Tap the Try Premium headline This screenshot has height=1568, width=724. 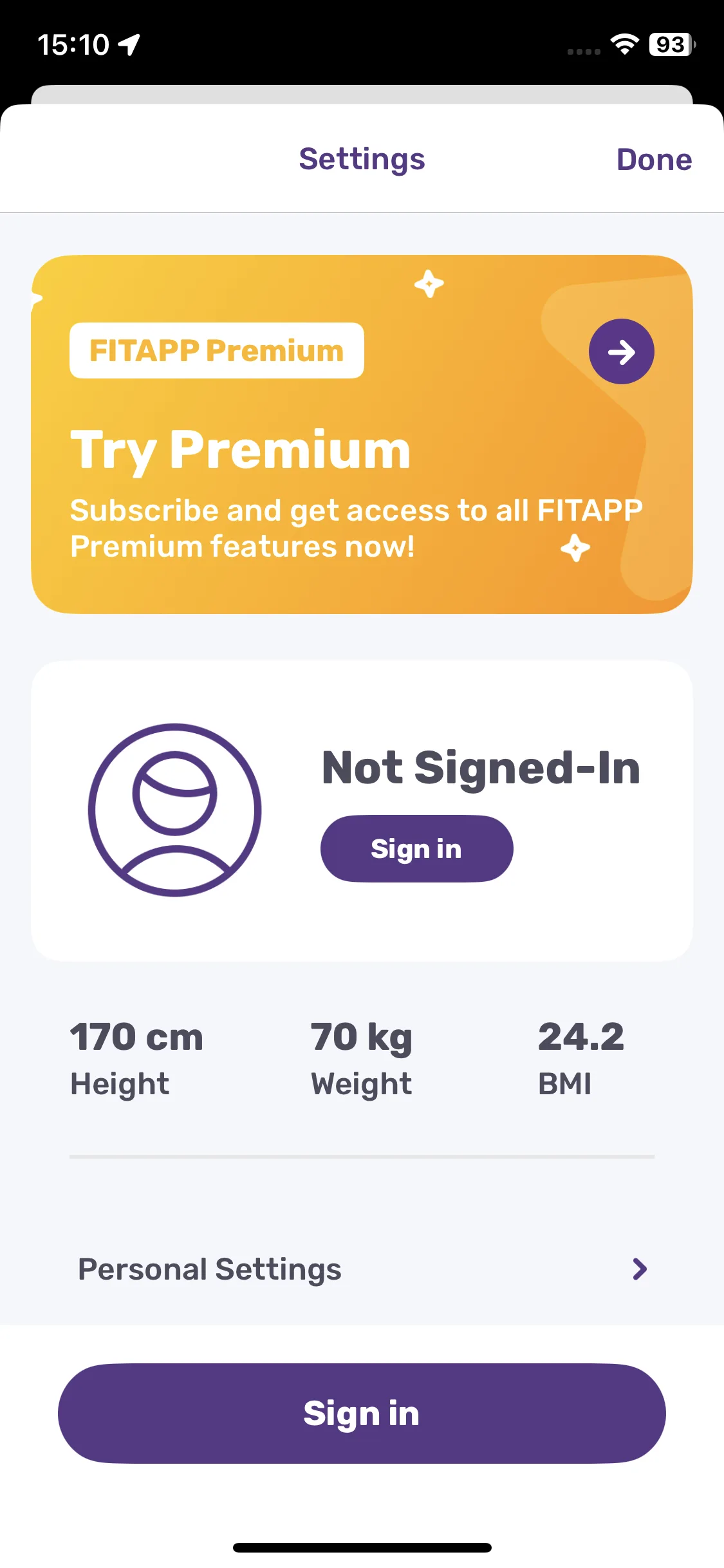point(240,451)
